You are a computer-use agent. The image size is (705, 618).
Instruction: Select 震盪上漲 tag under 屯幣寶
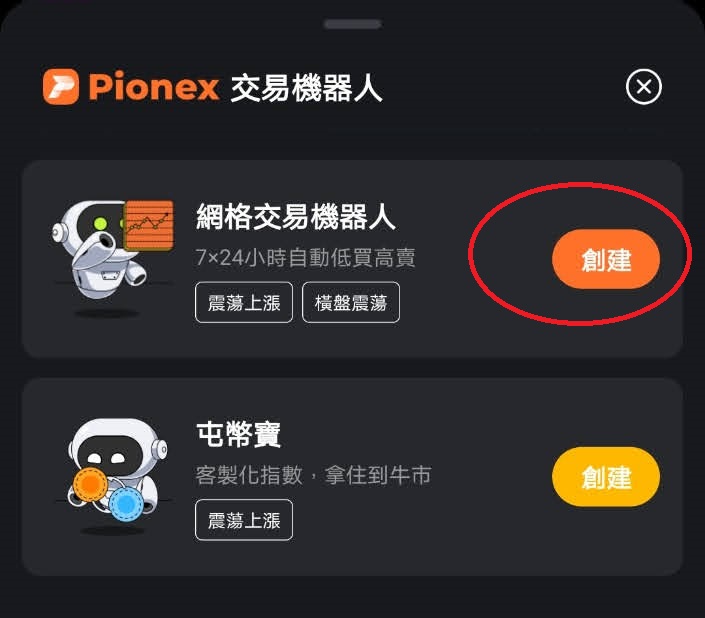[244, 520]
